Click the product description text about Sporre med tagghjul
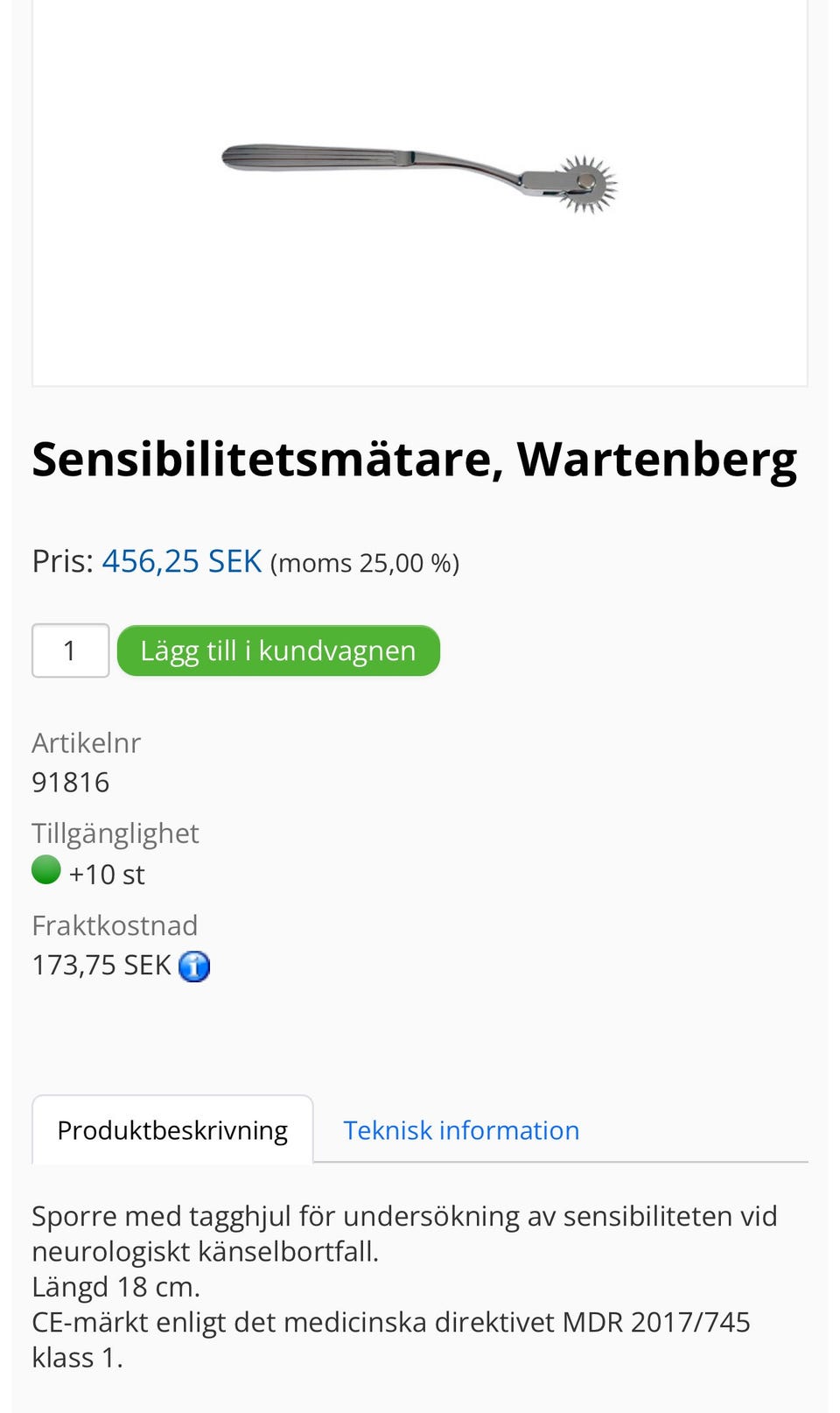The width and height of the screenshot is (840, 1413). 404,1216
